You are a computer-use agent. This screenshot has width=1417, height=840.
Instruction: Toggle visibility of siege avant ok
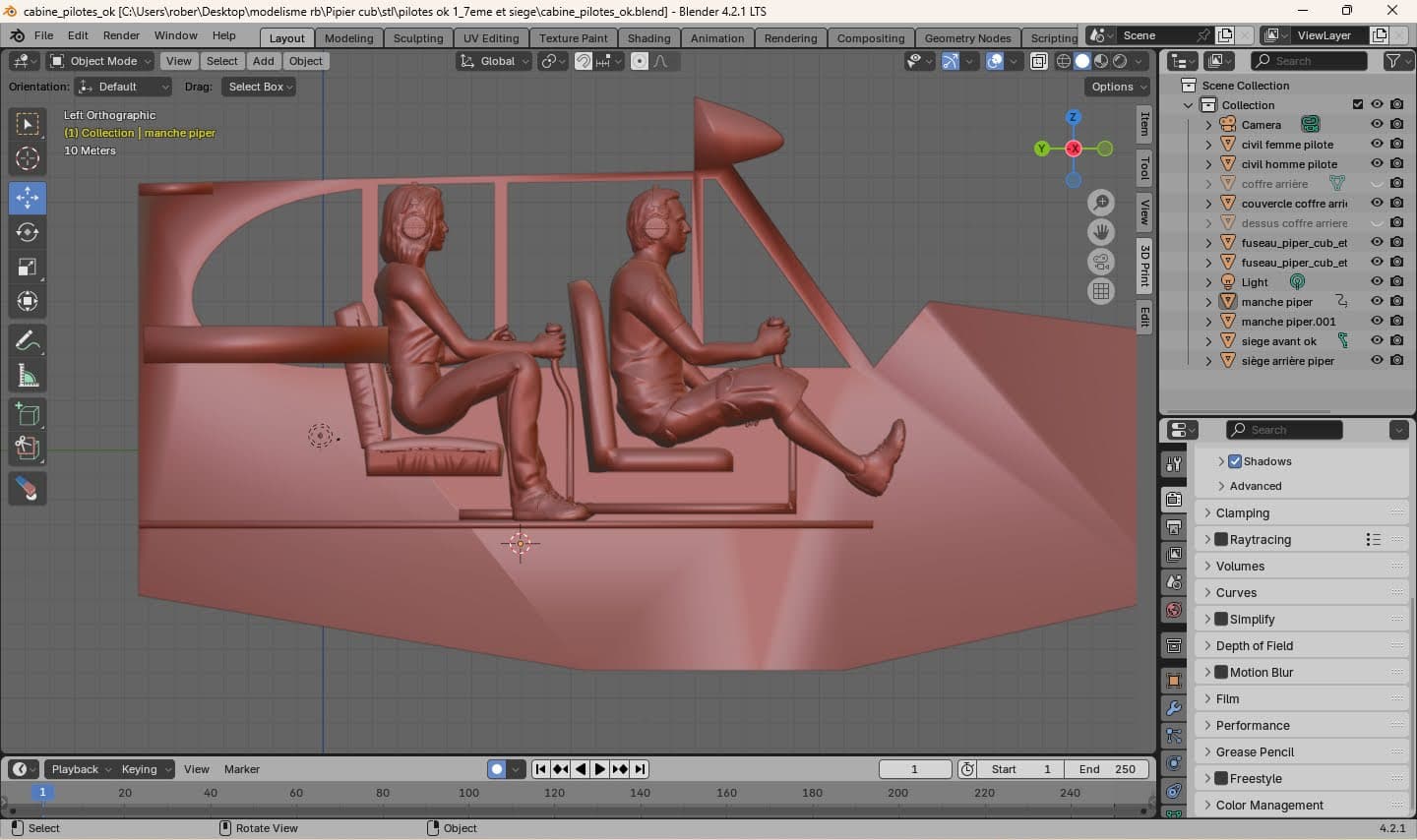[x=1377, y=340]
